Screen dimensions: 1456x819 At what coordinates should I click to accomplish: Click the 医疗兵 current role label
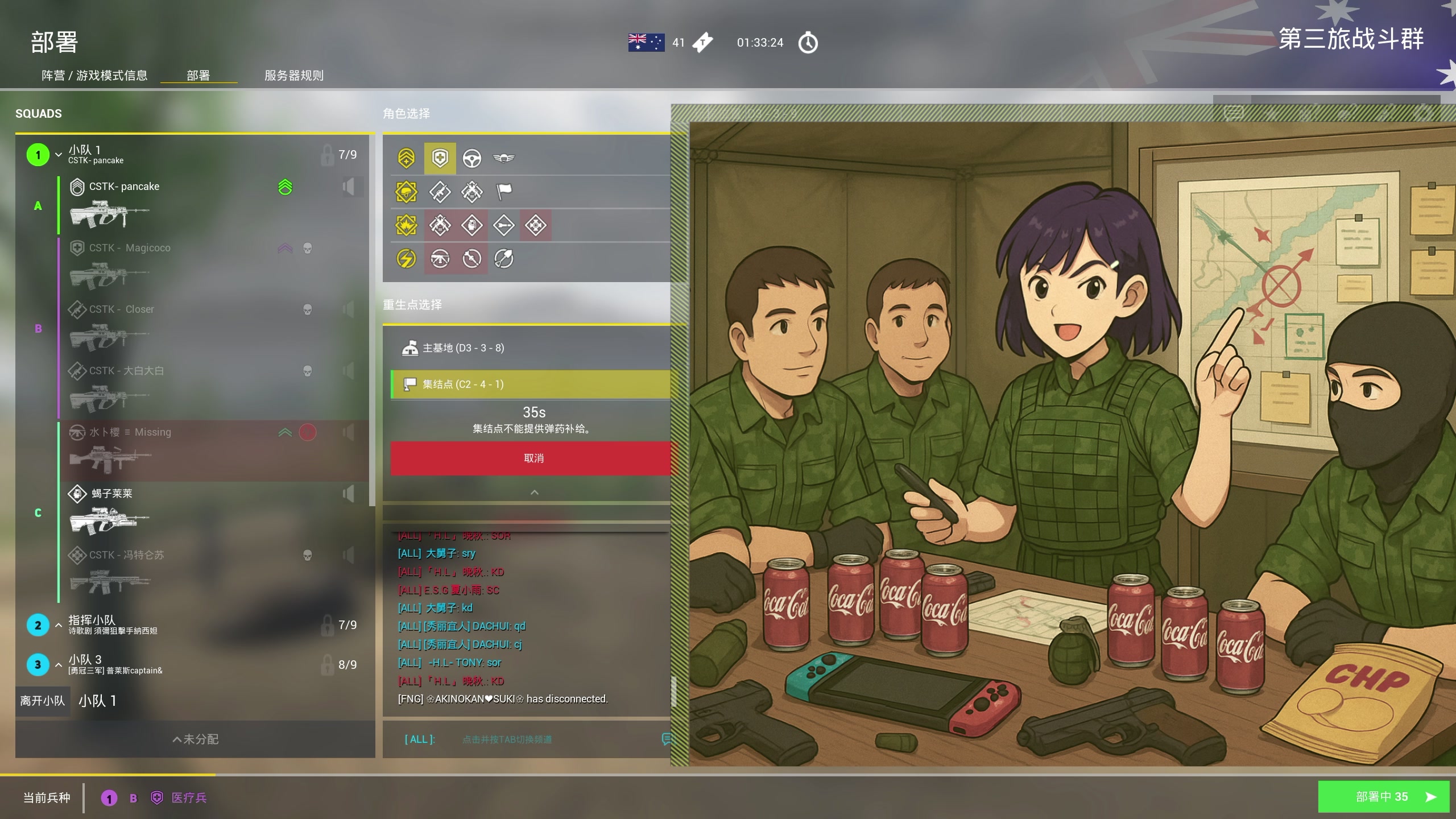coord(189,797)
